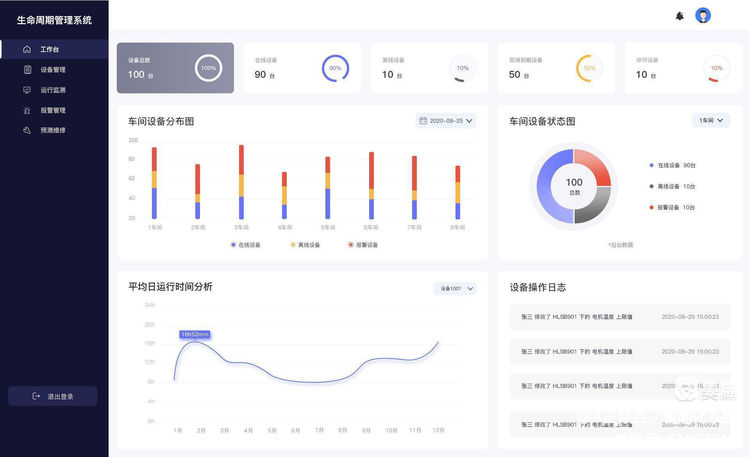The image size is (750, 457).
Task: Click the alarm icon beside 报警管理
Action: pyautogui.click(x=27, y=110)
